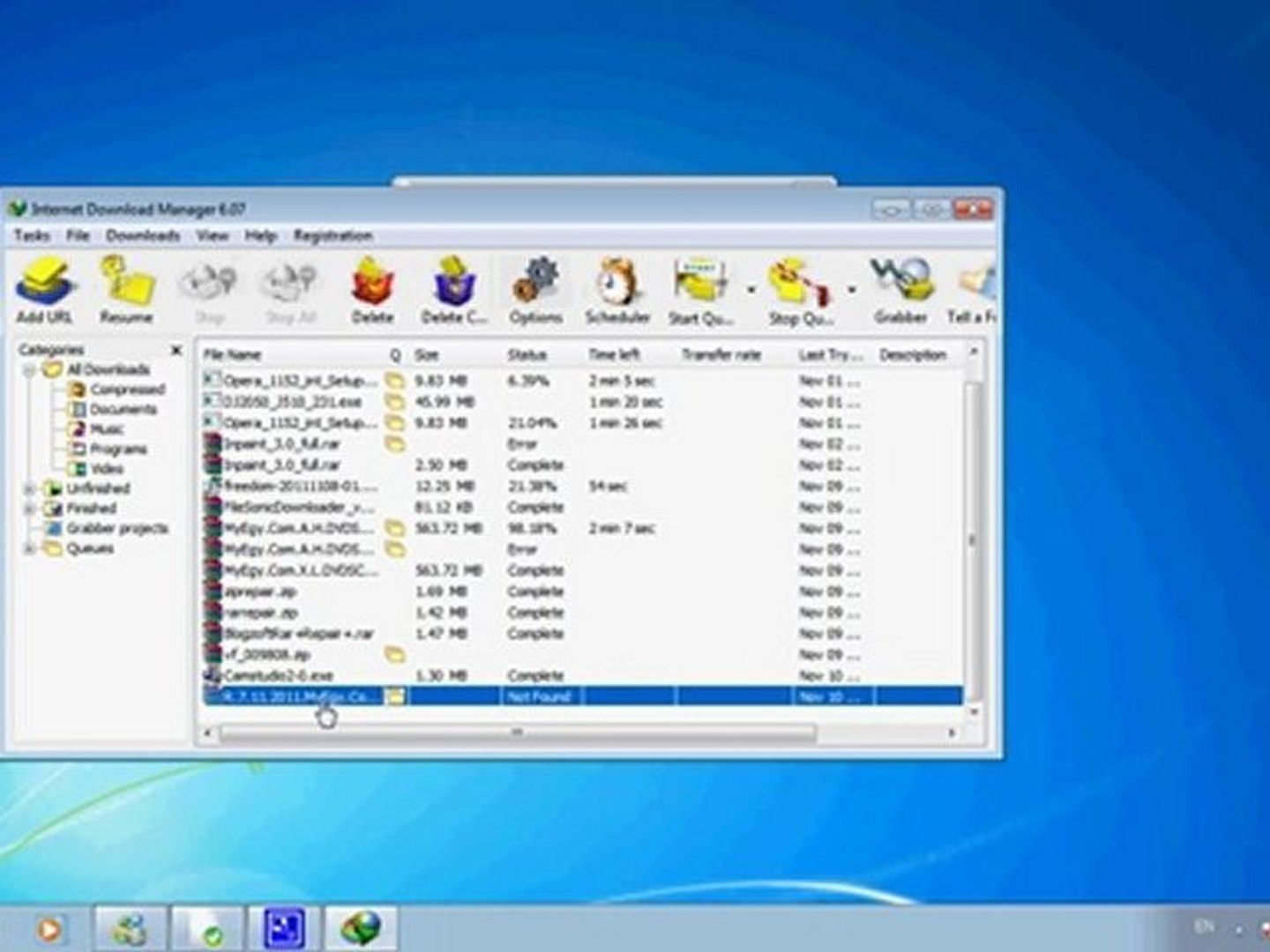
Task: Click the scroll-down arrow of the list
Action: click(974, 710)
